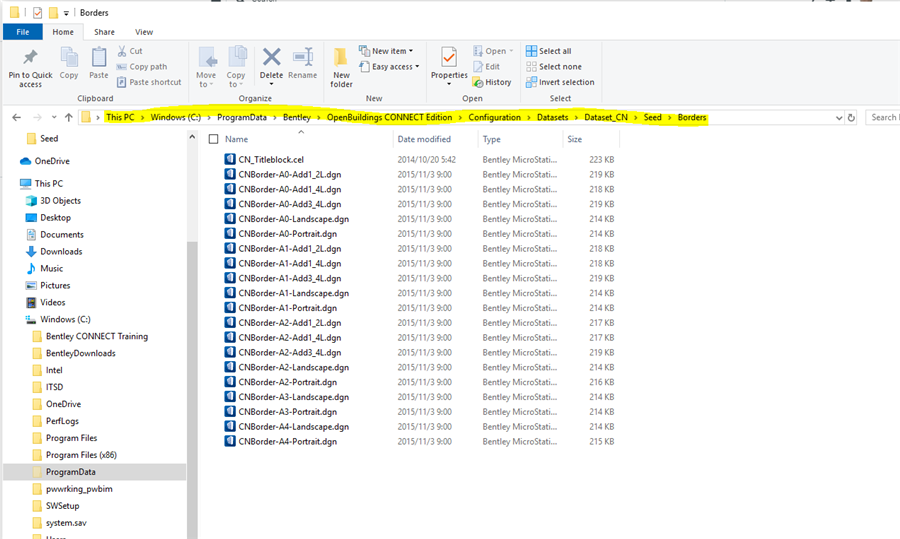Open the File menu tab
900x539 pixels.
[x=22, y=32]
